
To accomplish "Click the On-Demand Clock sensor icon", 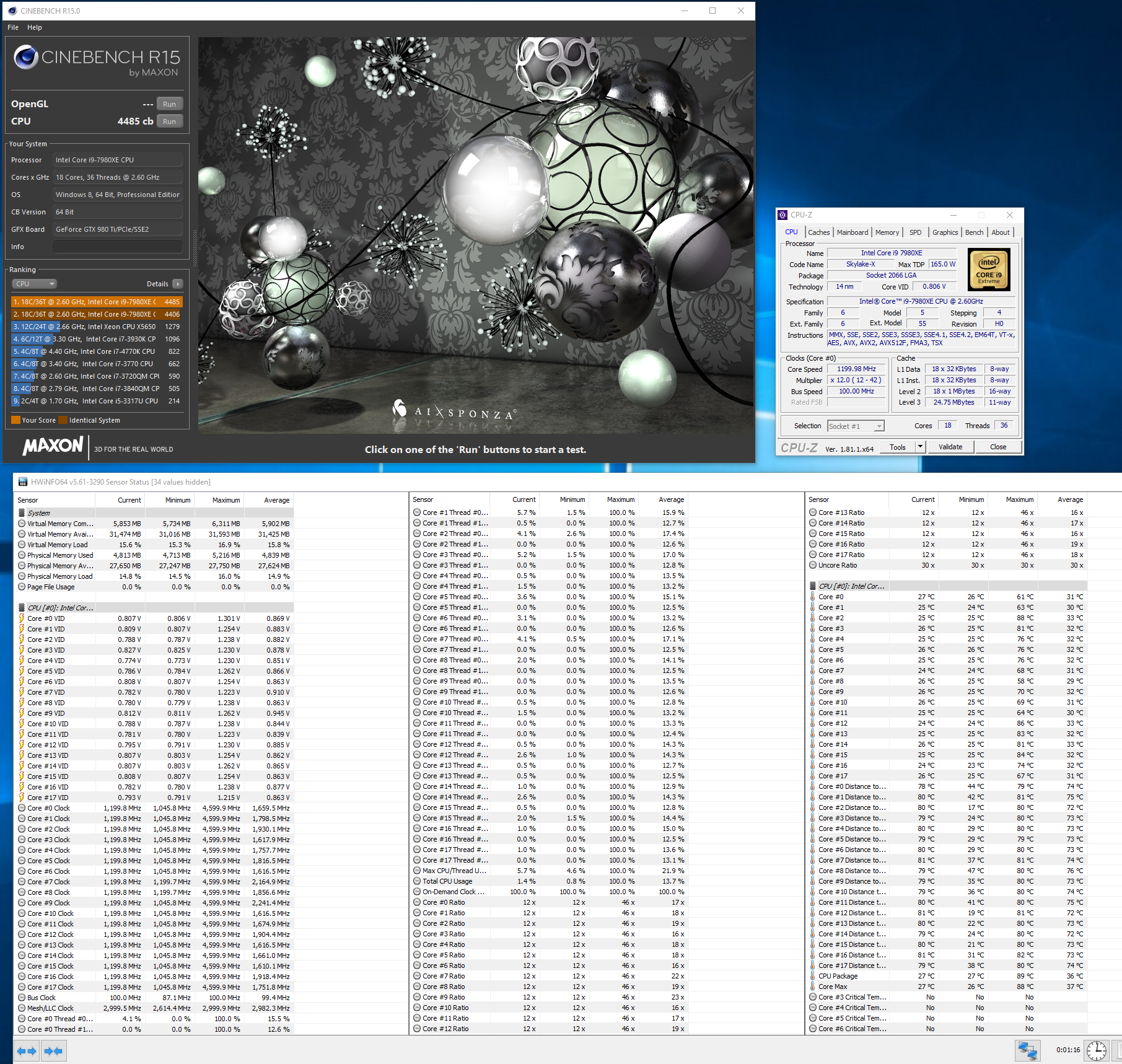I will 417,892.
